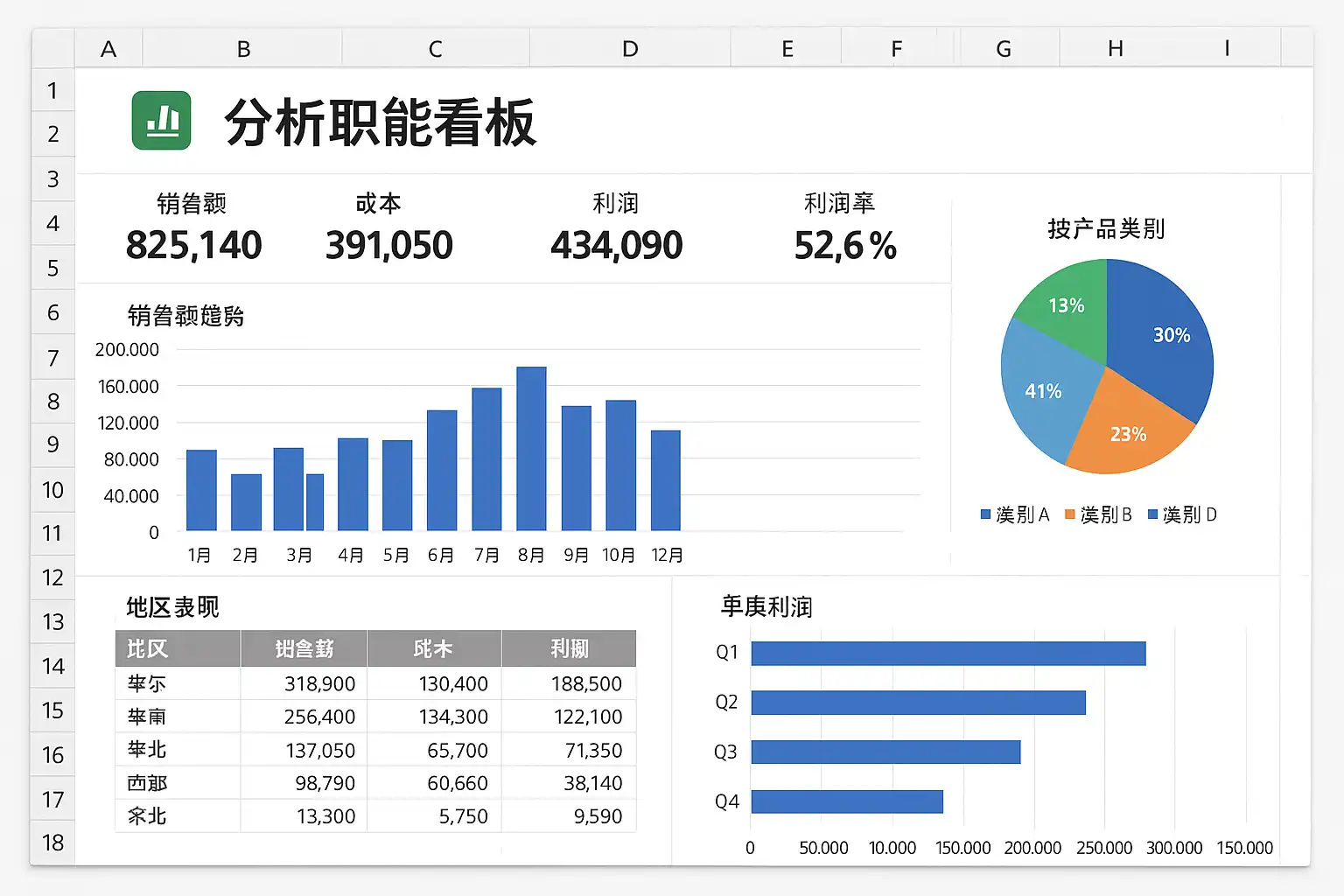Click the green chart logo icon
Screen dimensions: 1344x896
[x=161, y=121]
